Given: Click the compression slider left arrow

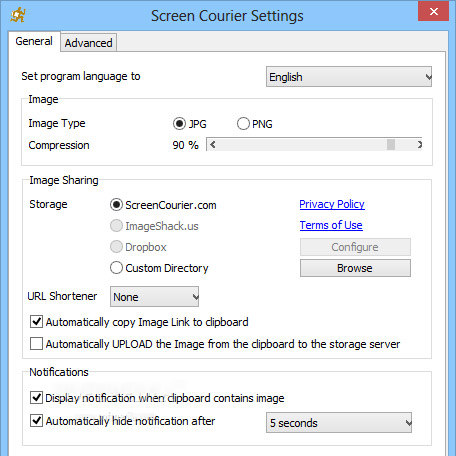Looking at the screenshot, I should 212,145.
